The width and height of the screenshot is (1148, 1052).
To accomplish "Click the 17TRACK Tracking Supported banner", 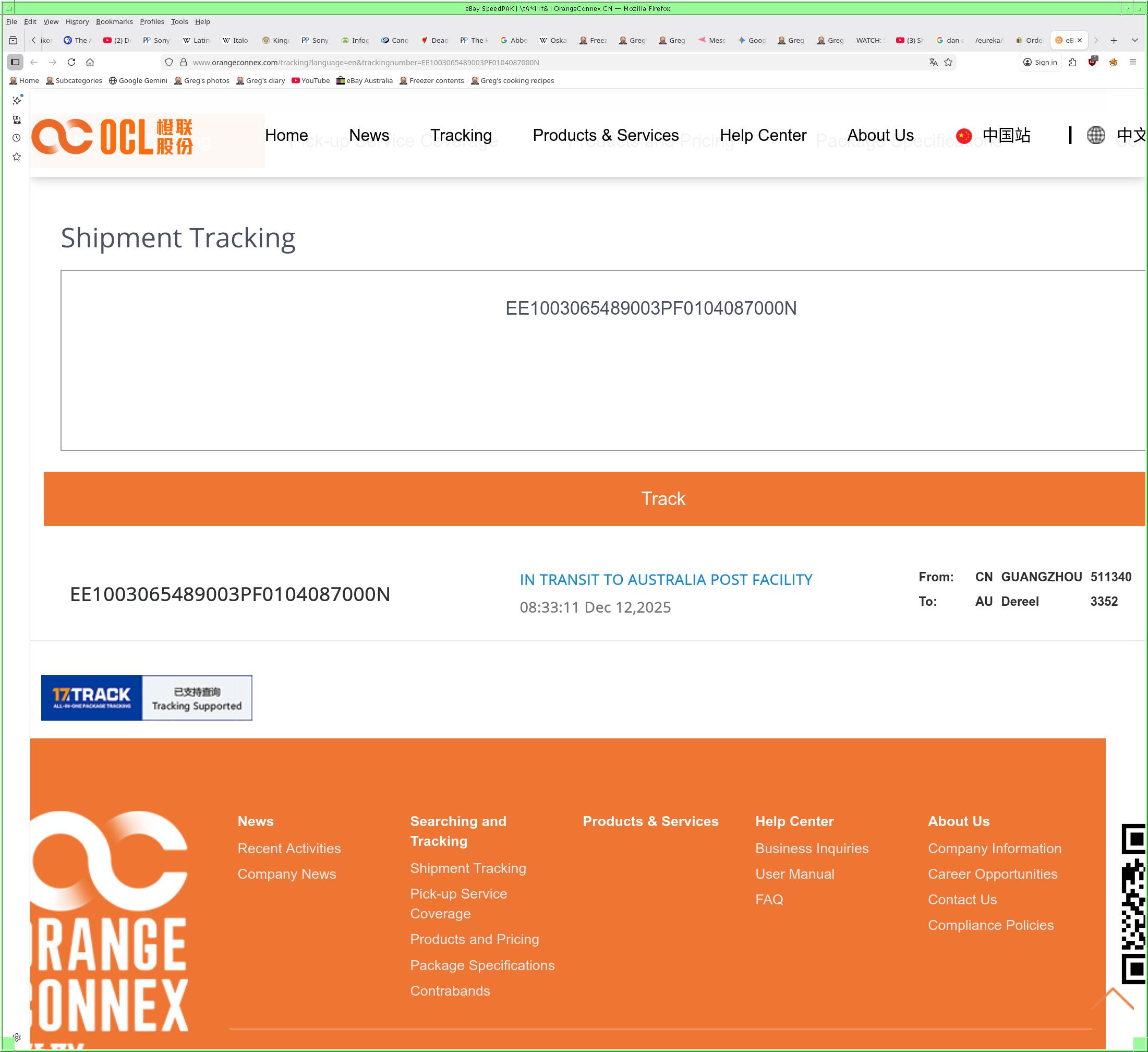I will (147, 698).
